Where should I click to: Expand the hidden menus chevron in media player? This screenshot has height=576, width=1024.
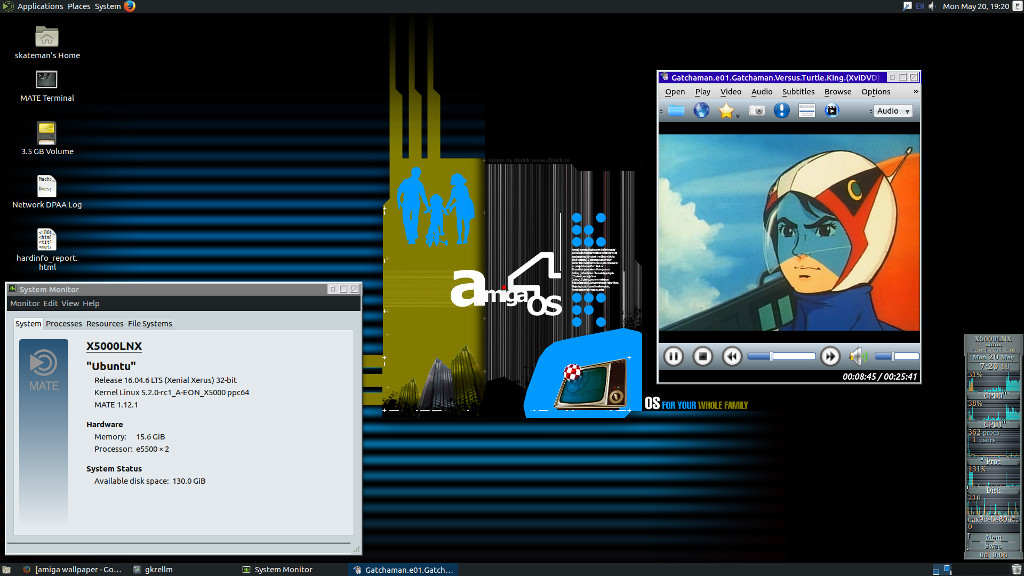[x=915, y=91]
